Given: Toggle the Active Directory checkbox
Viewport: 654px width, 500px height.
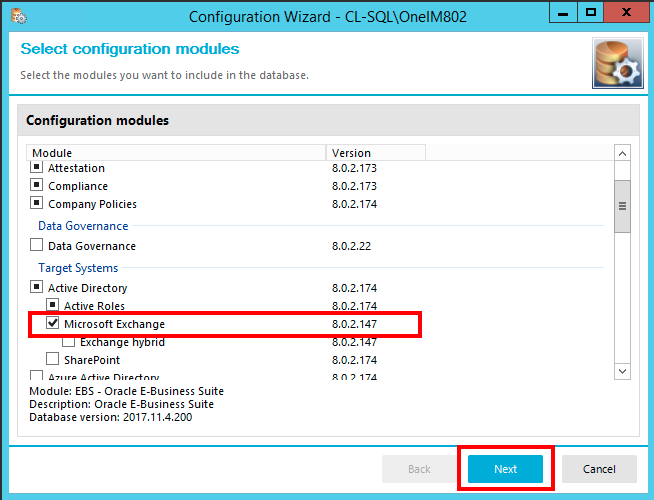Looking at the screenshot, I should tap(36, 286).
